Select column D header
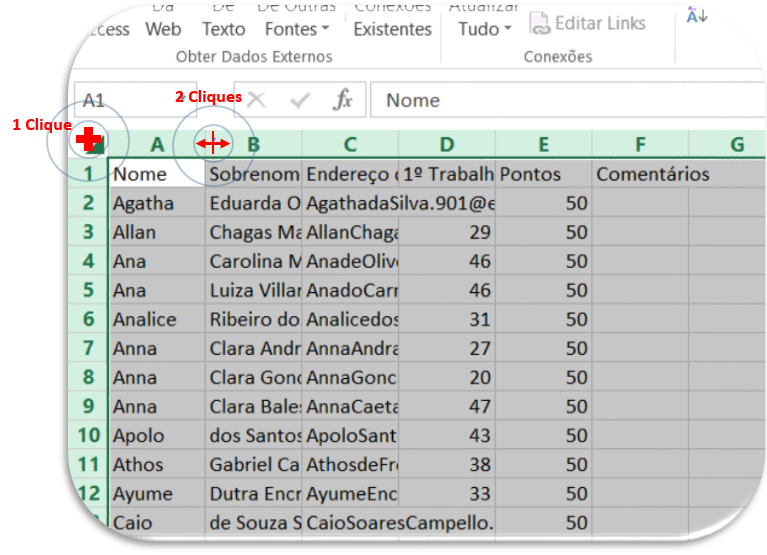 (x=446, y=144)
